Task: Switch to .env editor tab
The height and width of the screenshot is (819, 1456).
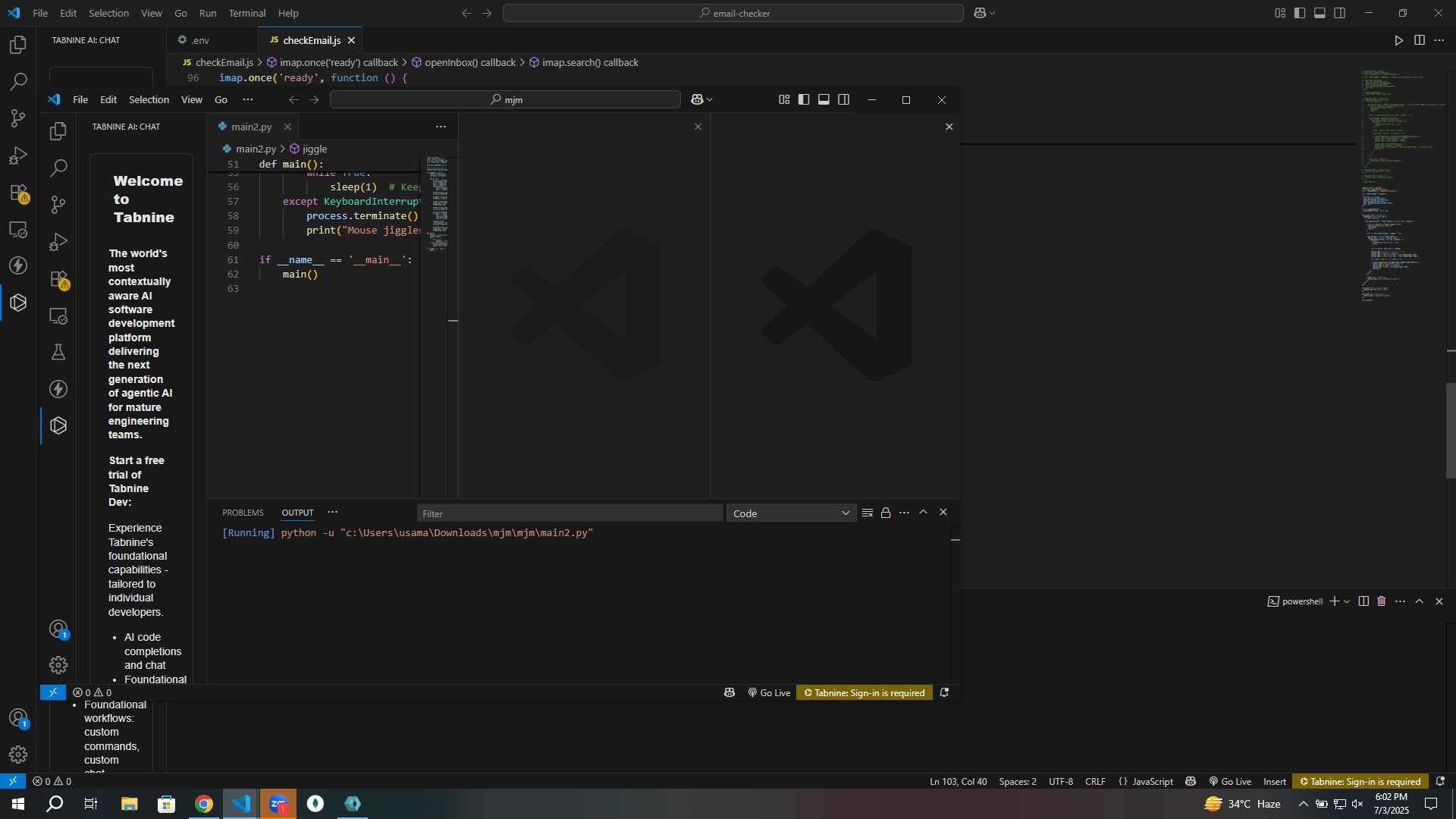Action: pyautogui.click(x=200, y=40)
